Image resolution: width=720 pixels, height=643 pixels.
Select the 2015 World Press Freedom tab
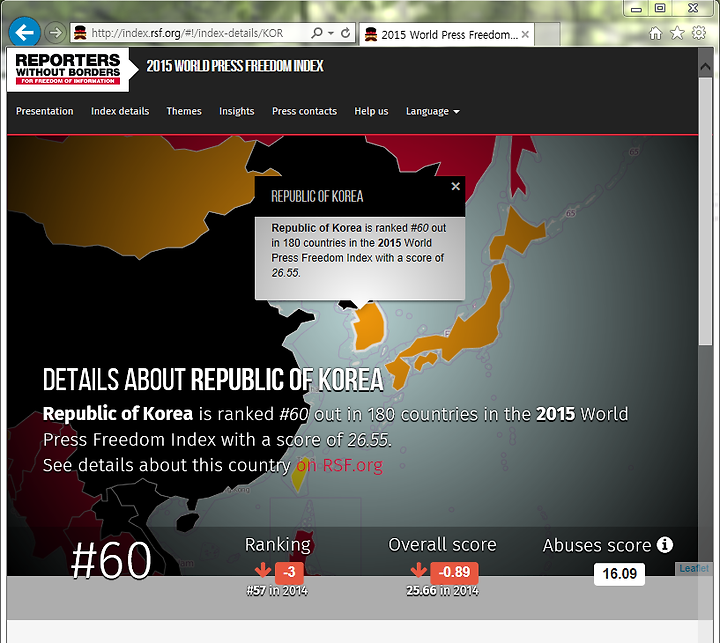(447, 34)
